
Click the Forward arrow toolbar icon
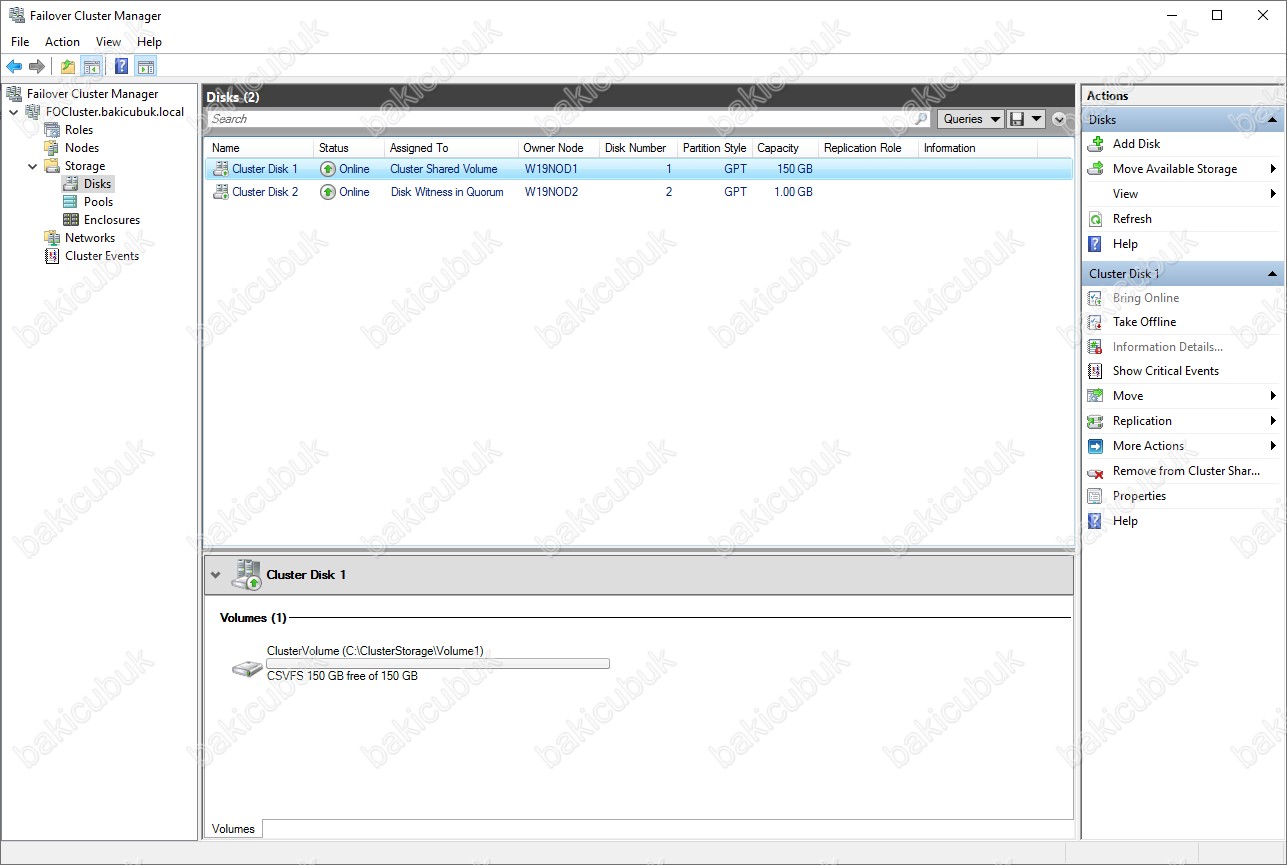[x=37, y=67]
